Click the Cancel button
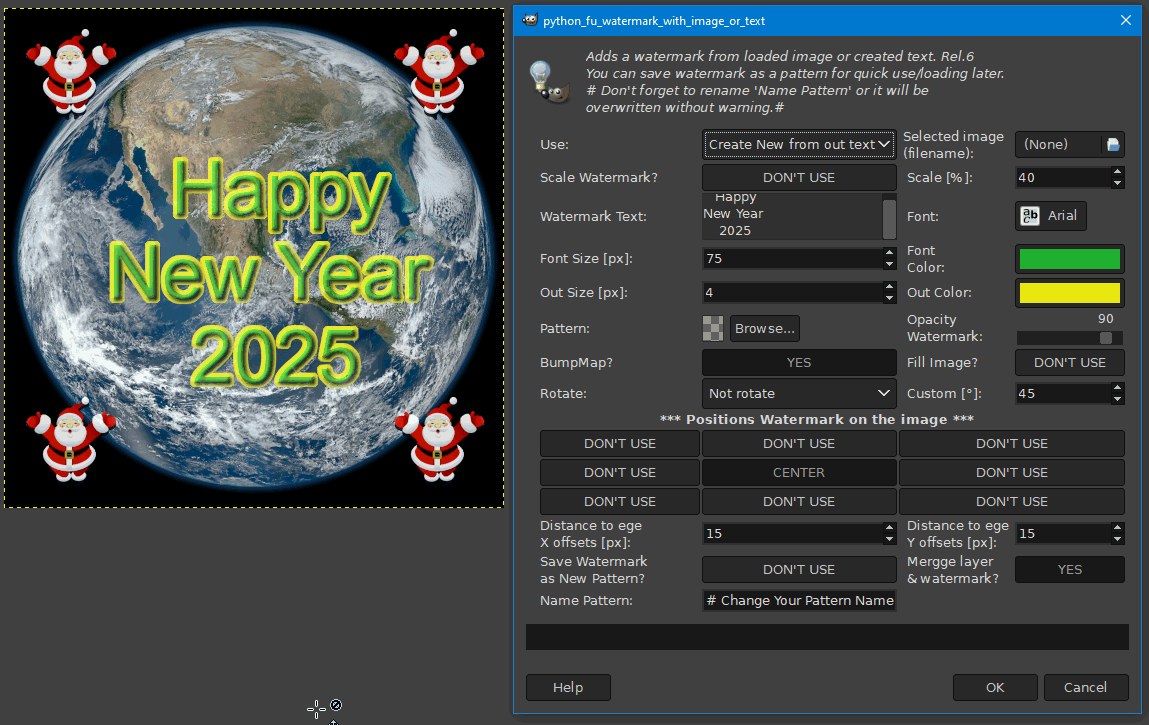This screenshot has width=1149, height=725. pos(1085,688)
